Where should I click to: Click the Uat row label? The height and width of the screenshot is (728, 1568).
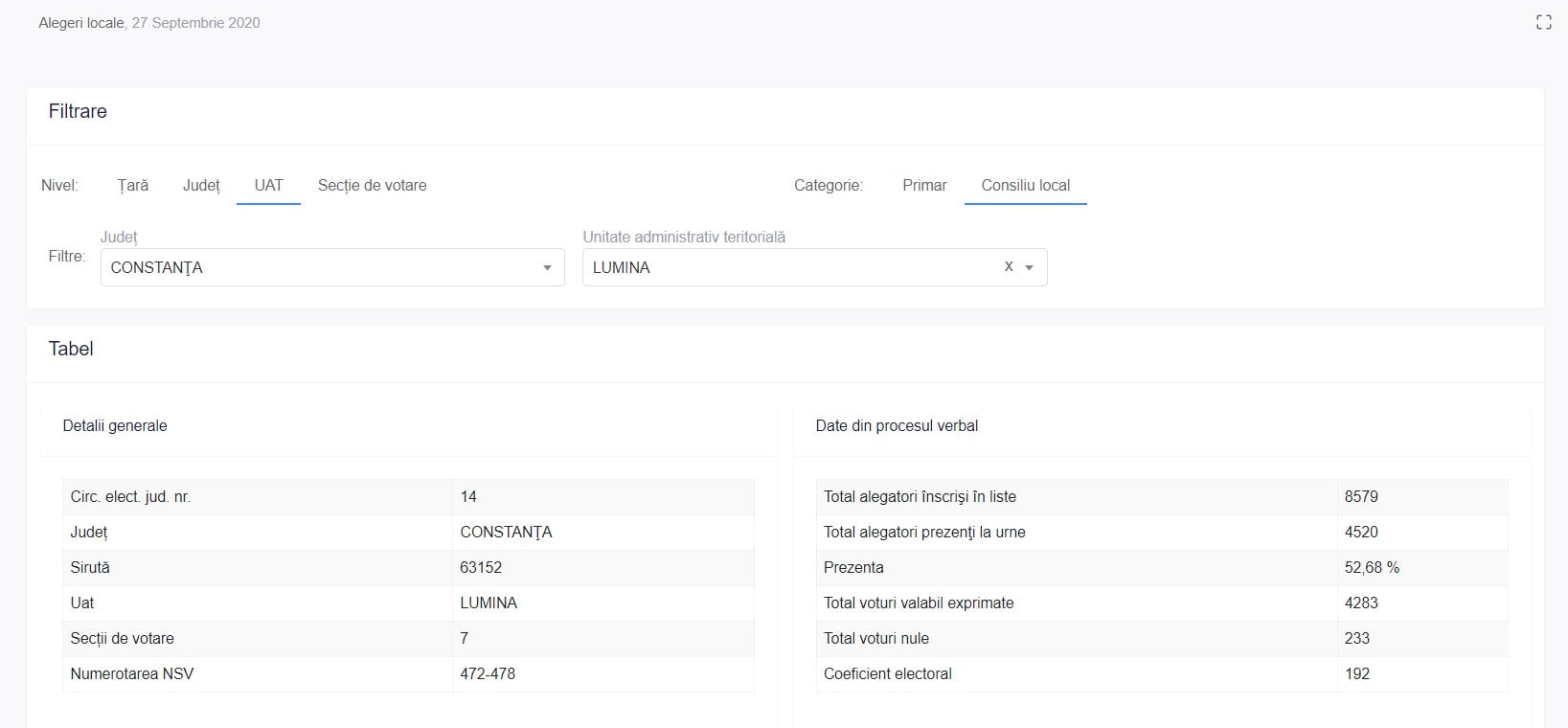click(82, 603)
